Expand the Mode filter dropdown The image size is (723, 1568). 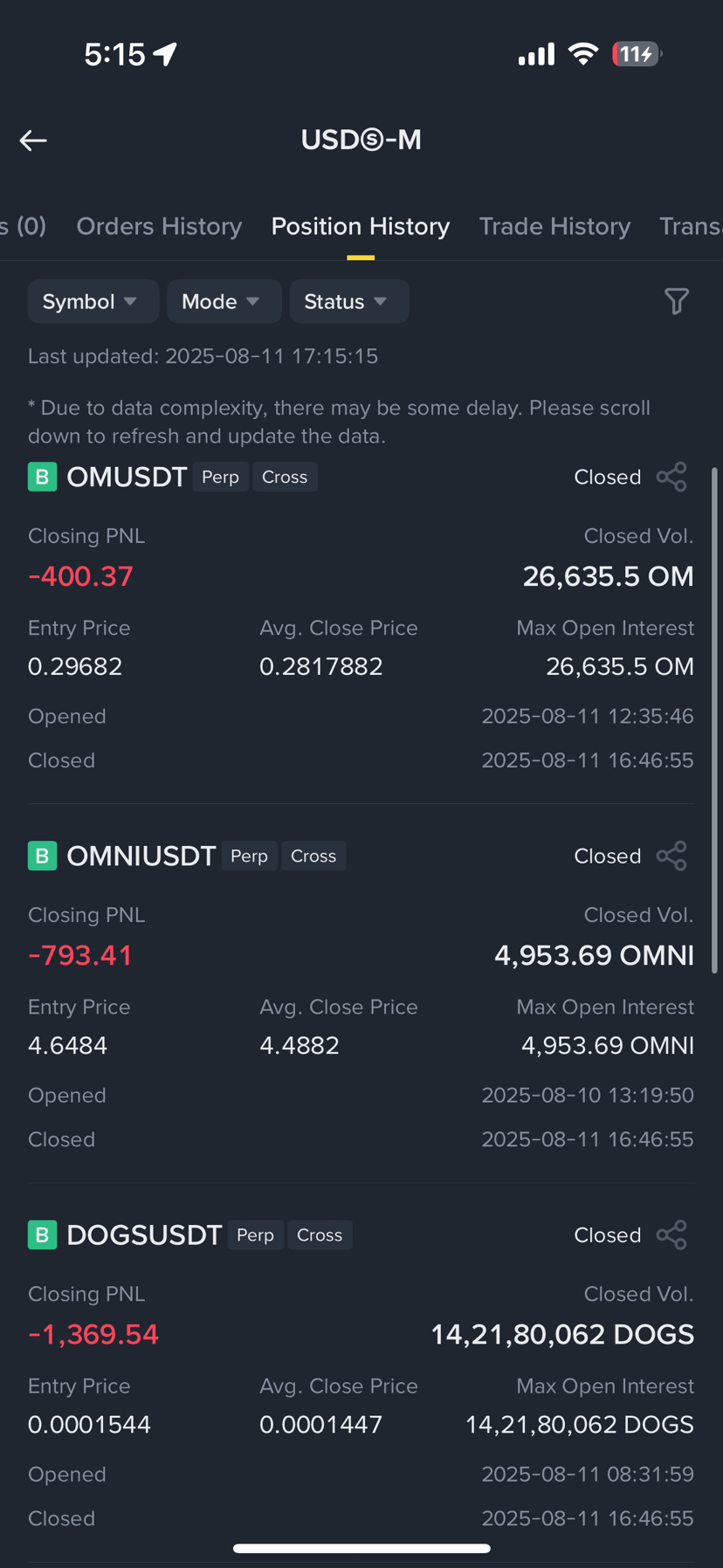tap(224, 301)
